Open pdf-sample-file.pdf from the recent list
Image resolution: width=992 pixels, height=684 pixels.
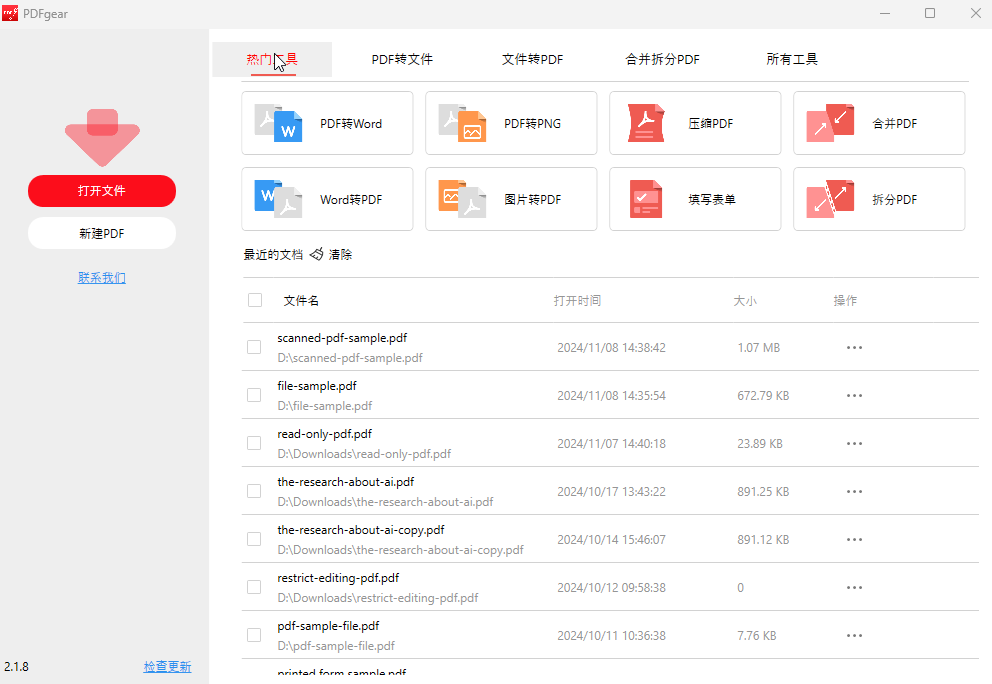[x=328, y=626]
